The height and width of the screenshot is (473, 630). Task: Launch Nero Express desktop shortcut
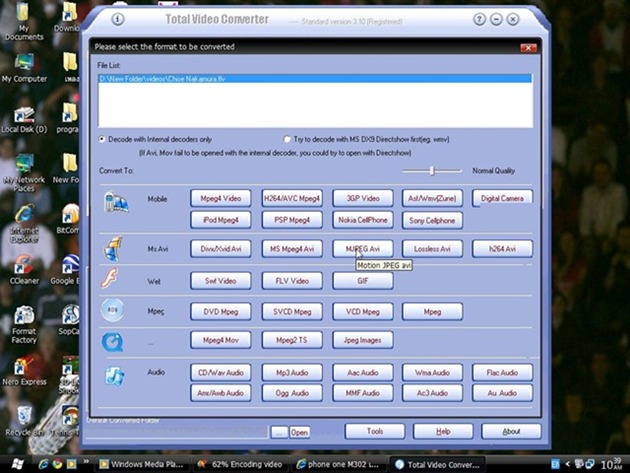24,372
